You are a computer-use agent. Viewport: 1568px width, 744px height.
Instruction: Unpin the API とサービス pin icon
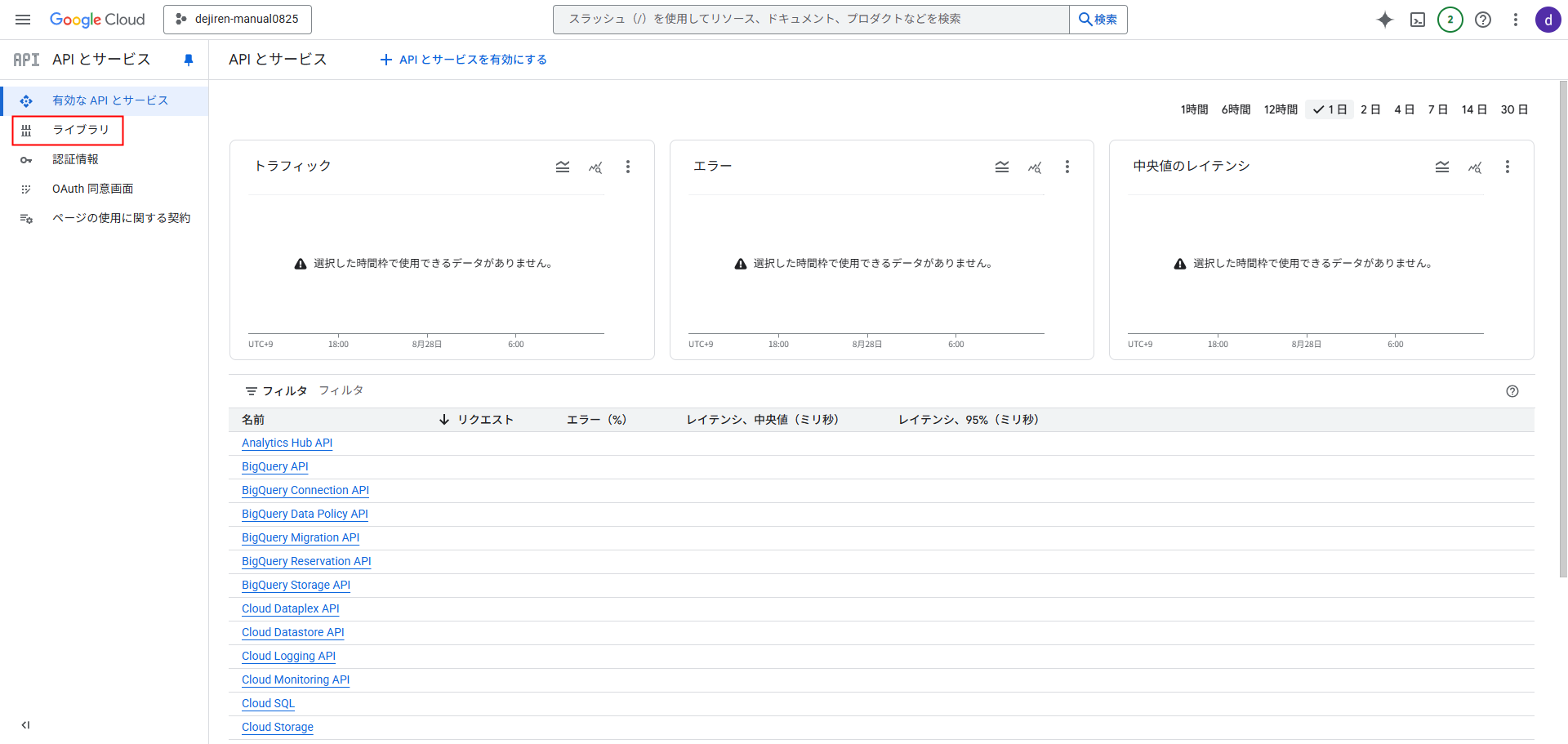click(x=189, y=60)
